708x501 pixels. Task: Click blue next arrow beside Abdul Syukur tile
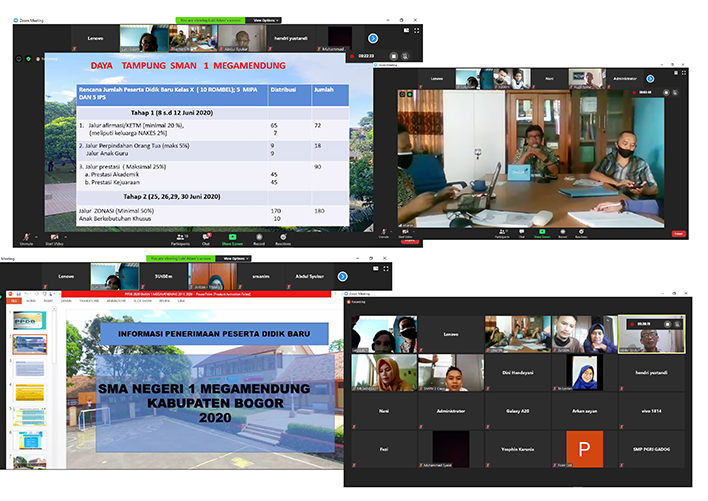click(342, 276)
